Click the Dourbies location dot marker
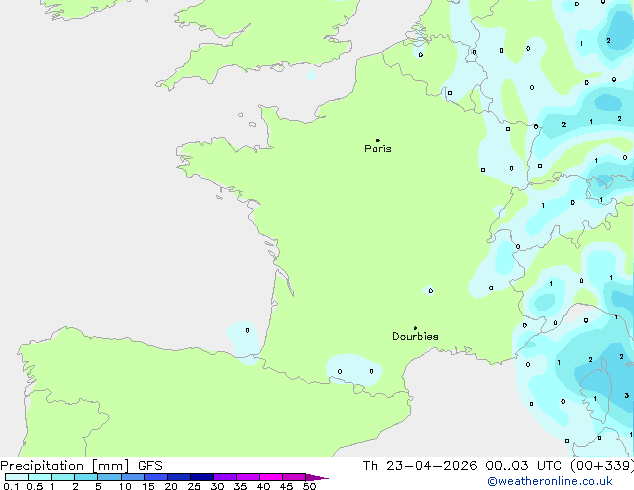634x490 pixels. pos(415,328)
